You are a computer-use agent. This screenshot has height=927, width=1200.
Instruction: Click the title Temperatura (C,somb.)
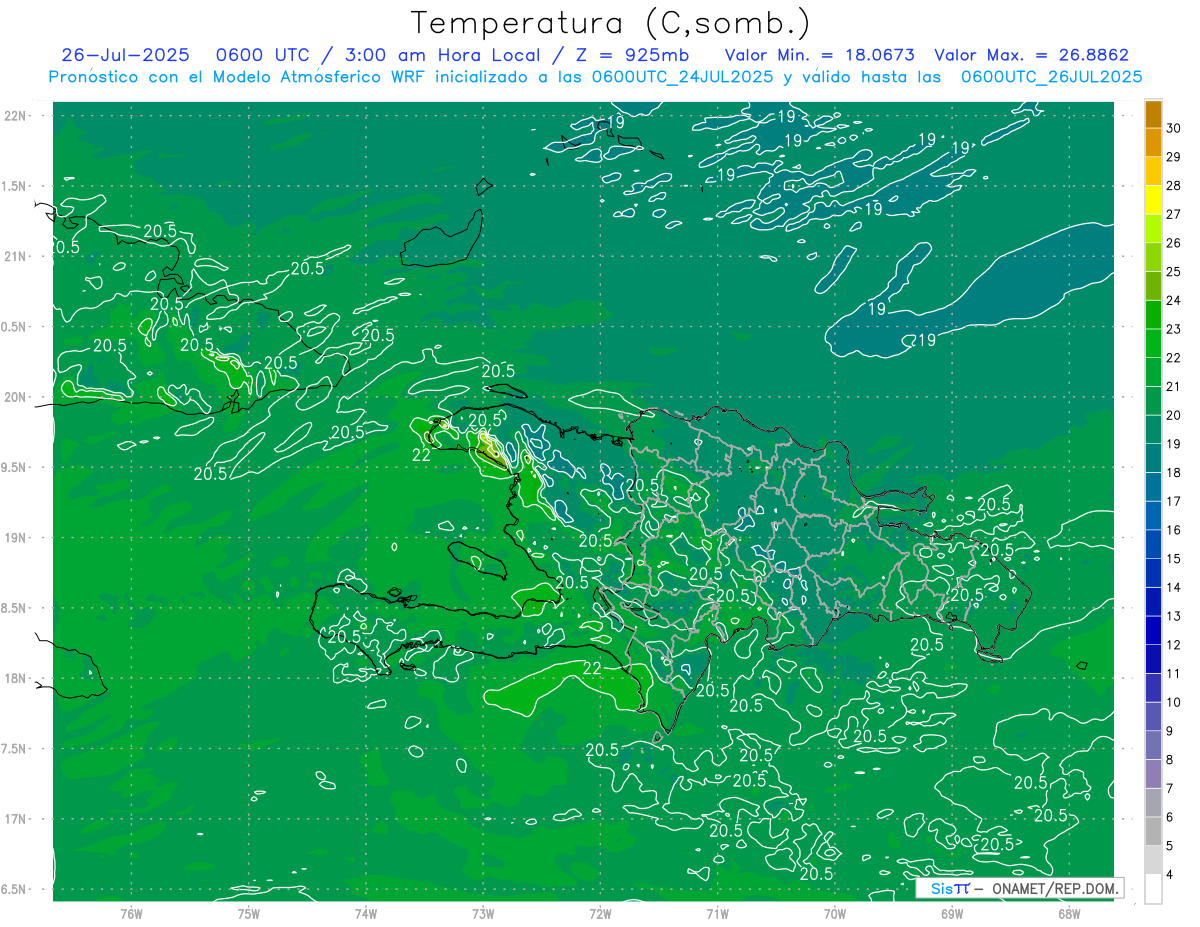(x=610, y=24)
